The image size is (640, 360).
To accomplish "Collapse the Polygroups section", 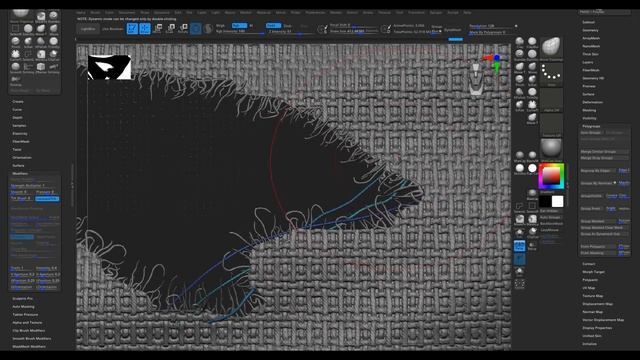I will click(591, 126).
